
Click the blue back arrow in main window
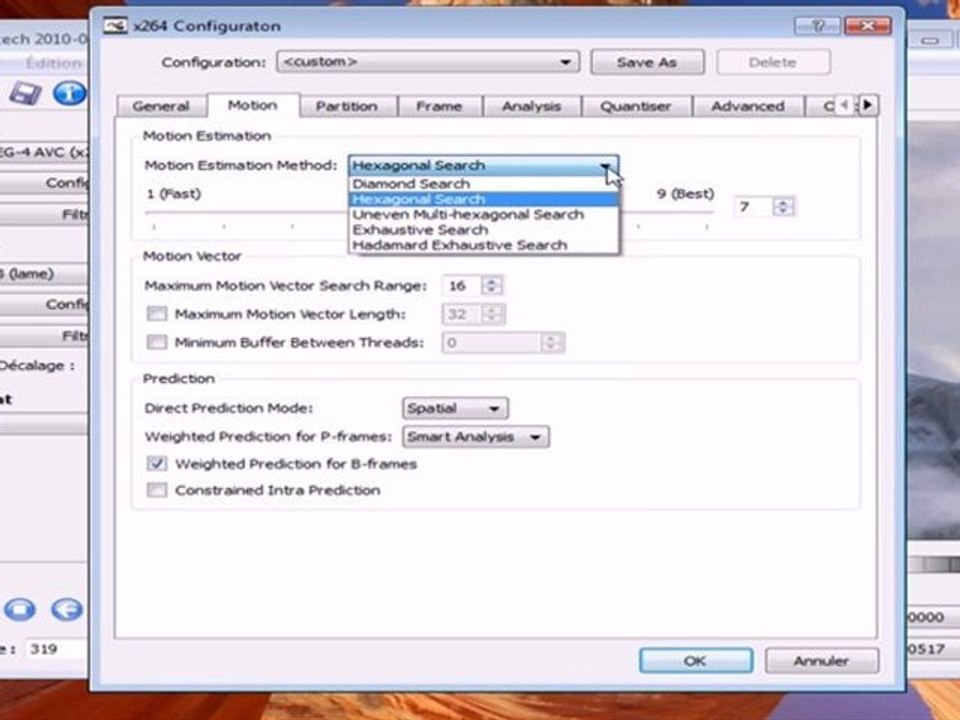67,609
